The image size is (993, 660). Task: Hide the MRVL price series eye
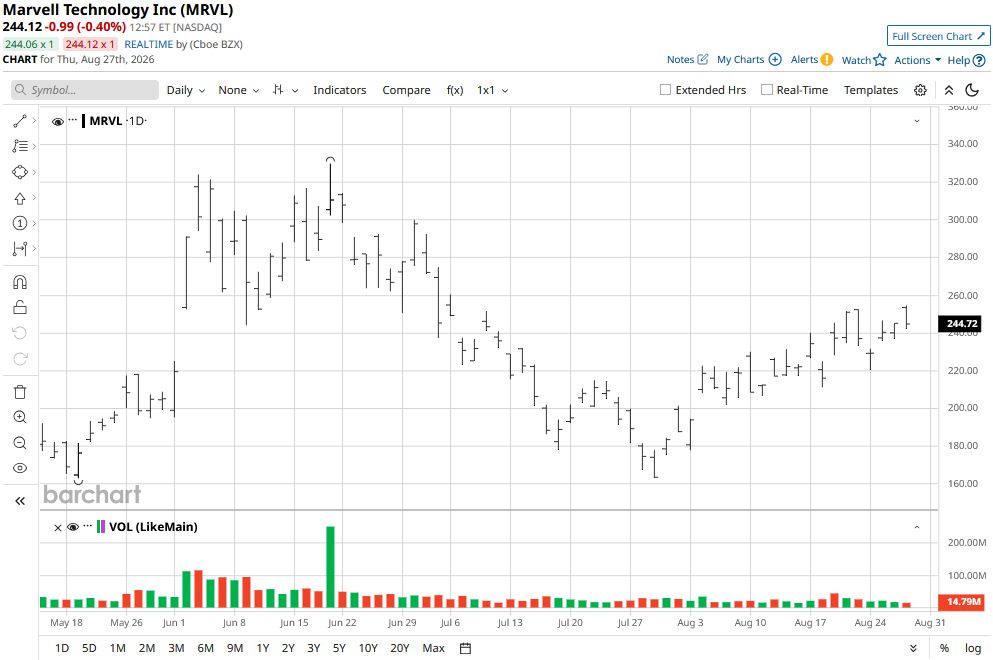[58, 122]
